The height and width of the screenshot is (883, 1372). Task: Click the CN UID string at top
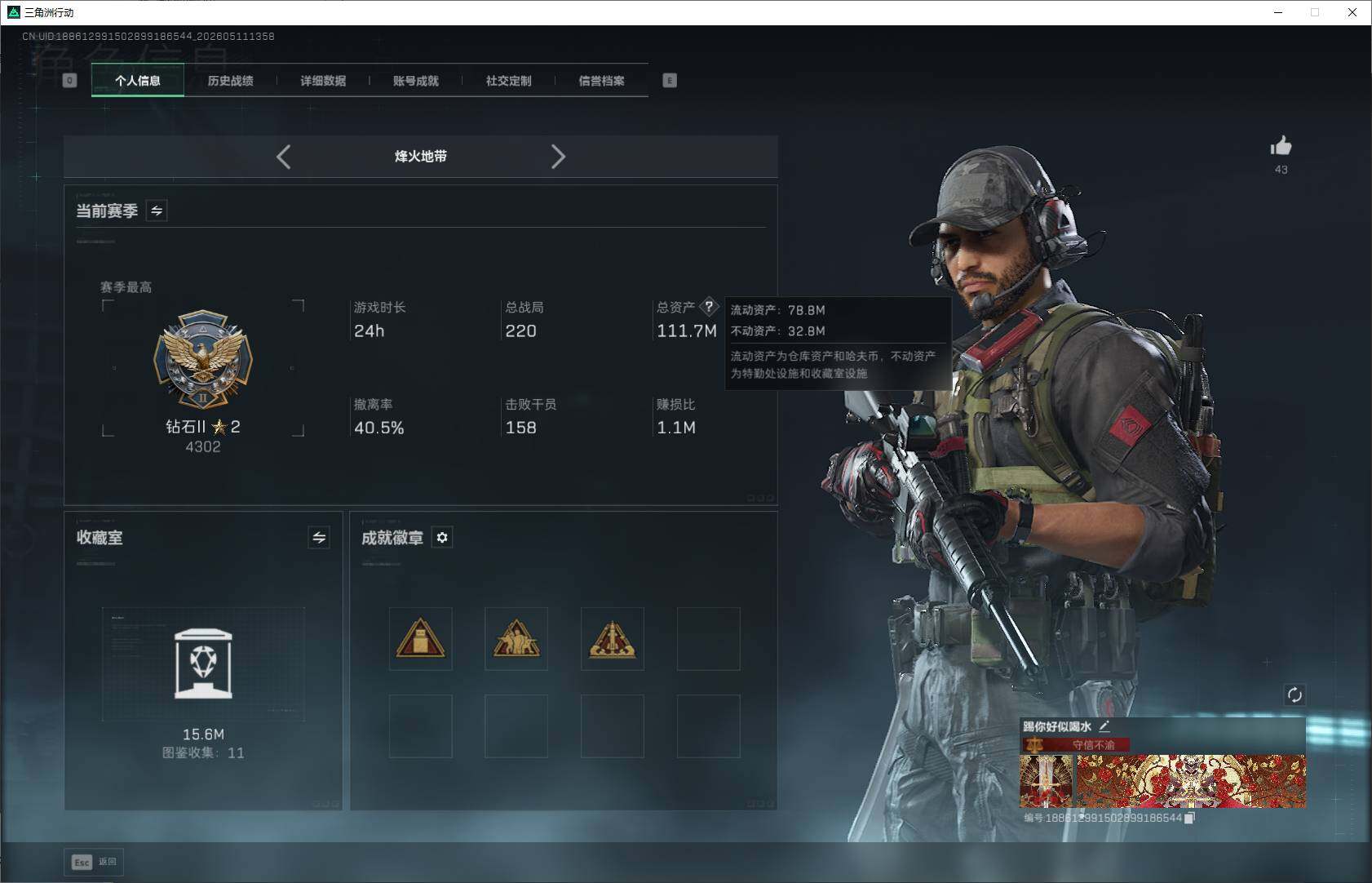pyautogui.click(x=148, y=36)
